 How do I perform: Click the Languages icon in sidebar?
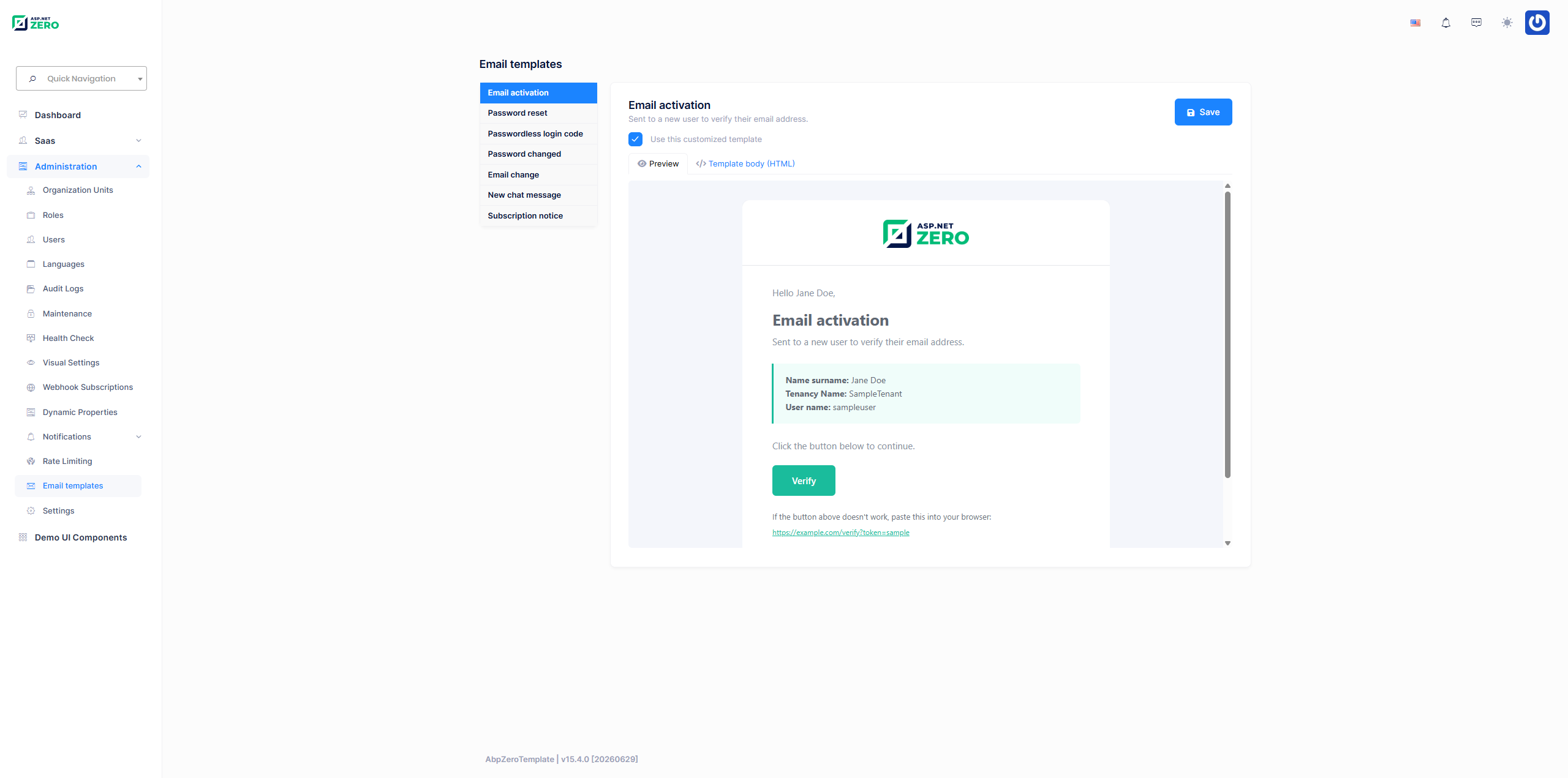tap(31, 264)
